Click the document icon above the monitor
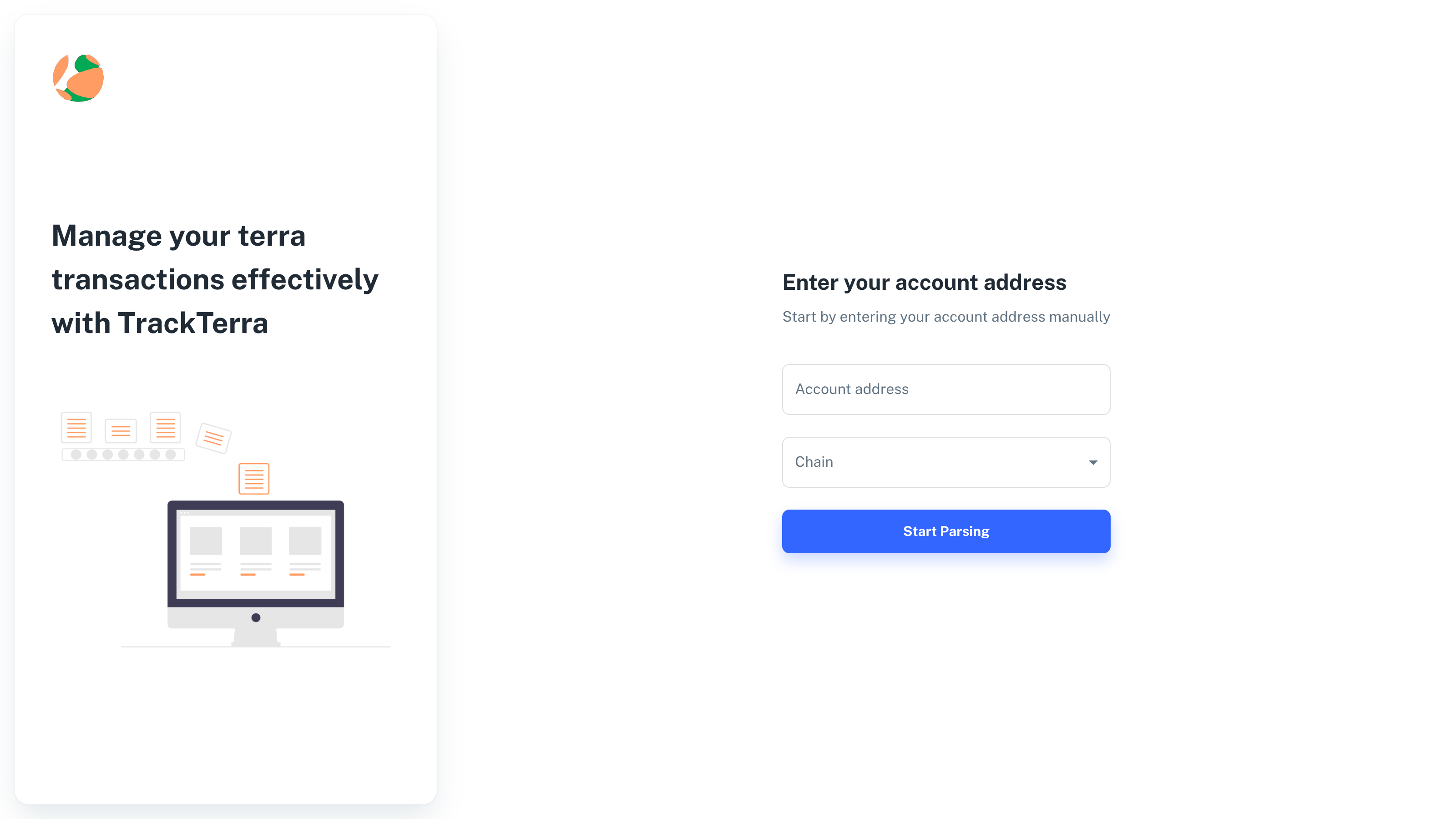 254,479
